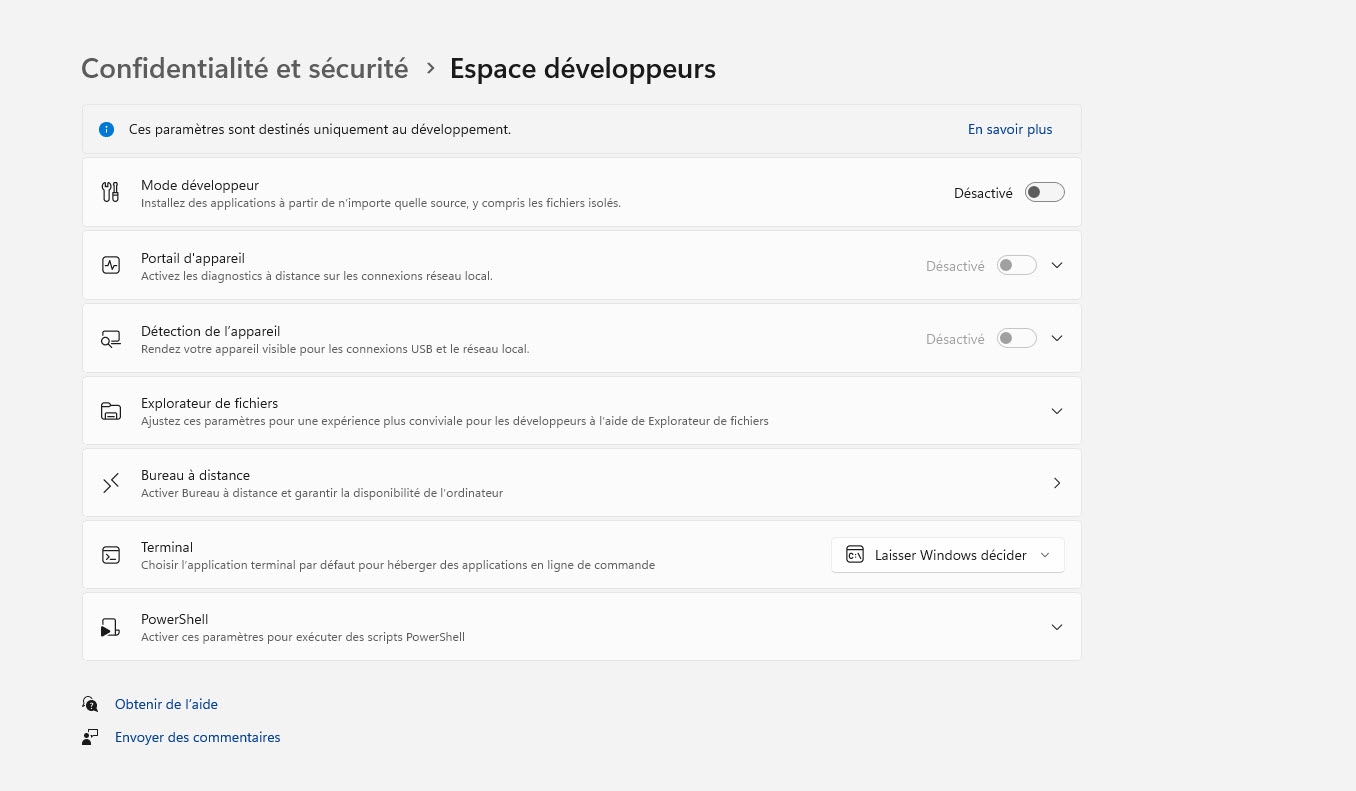
Task: Click the PowerShell row icon
Action: pos(111,627)
